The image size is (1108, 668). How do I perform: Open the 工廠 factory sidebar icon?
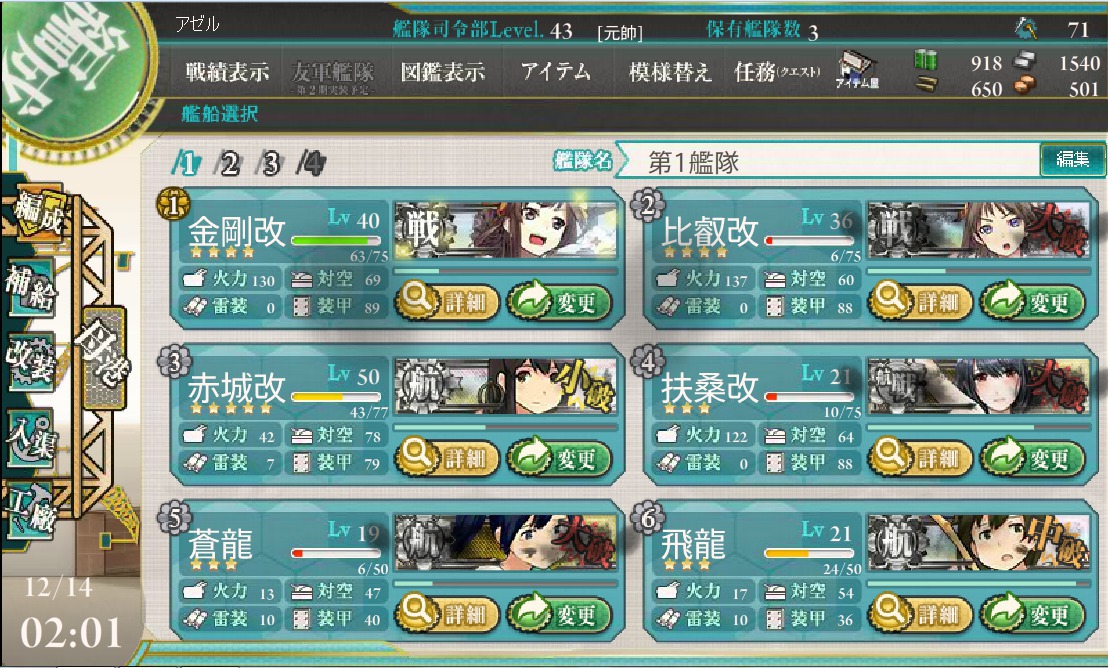point(30,509)
